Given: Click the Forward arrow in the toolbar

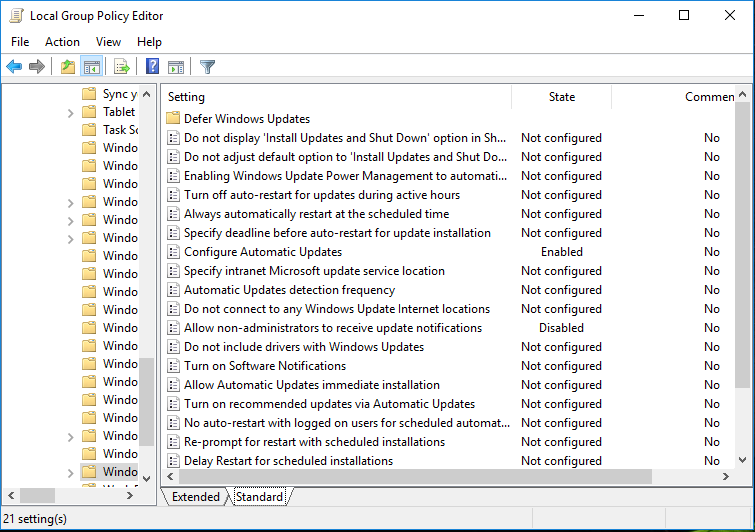Looking at the screenshot, I should point(37,67).
